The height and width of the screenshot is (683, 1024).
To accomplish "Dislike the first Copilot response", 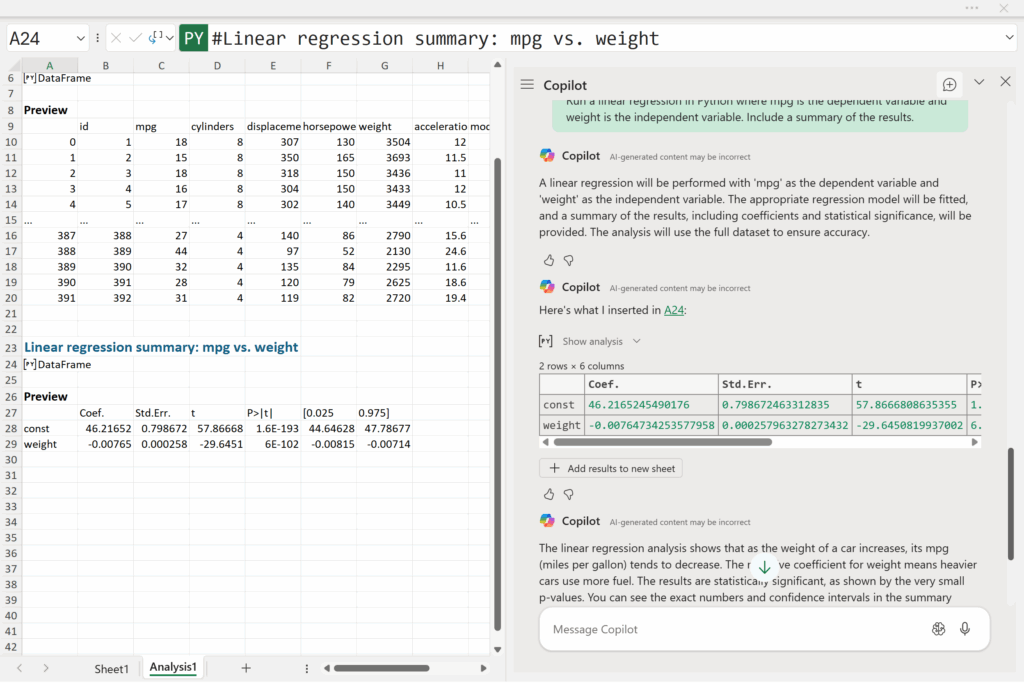I will (x=568, y=260).
